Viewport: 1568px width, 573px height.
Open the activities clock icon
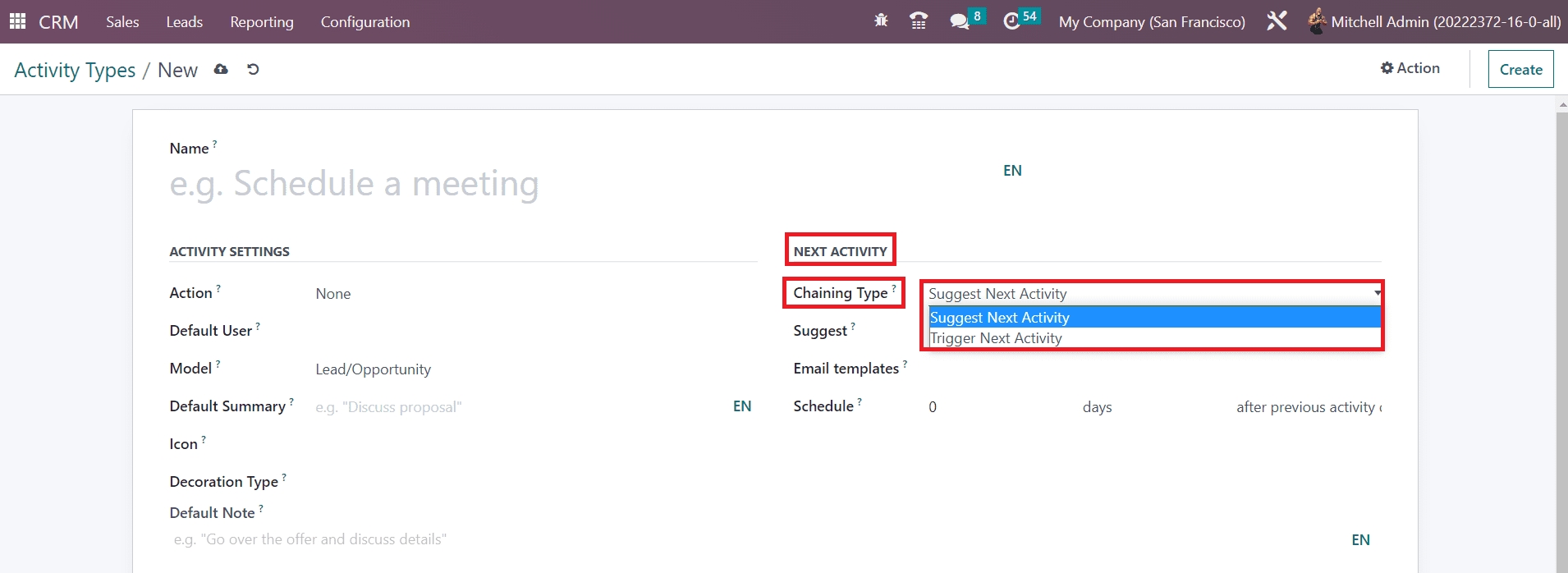click(1011, 21)
